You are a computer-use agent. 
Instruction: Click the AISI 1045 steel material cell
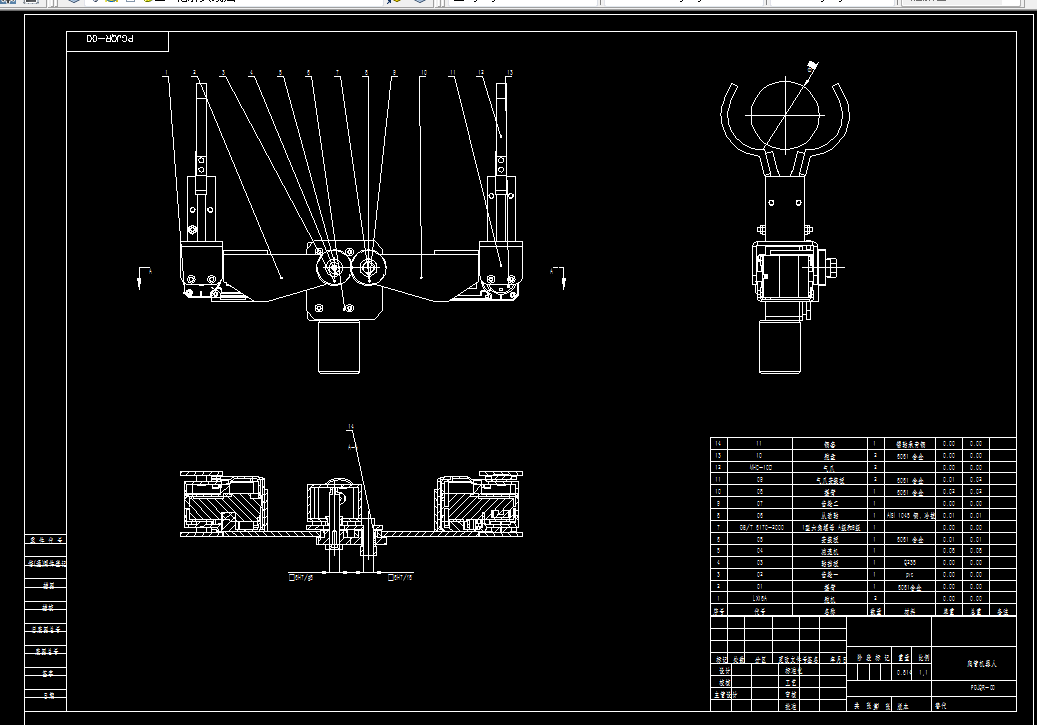click(909, 515)
